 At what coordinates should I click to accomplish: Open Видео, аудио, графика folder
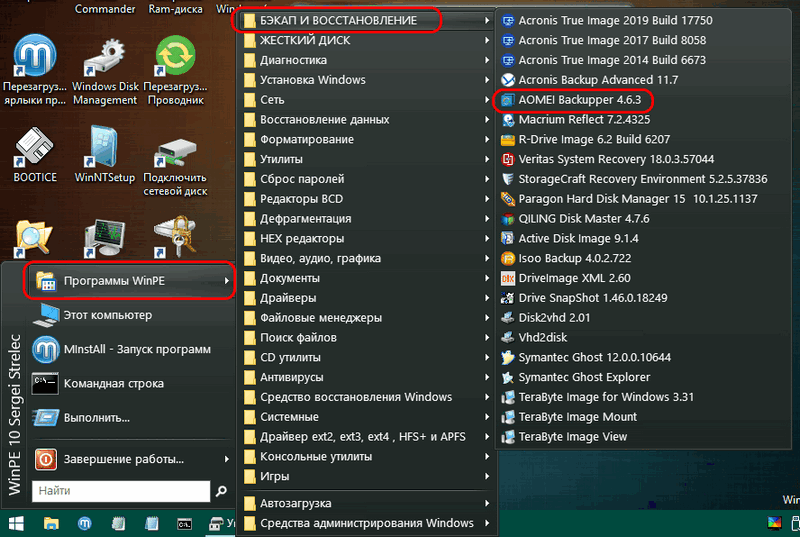[366, 259]
